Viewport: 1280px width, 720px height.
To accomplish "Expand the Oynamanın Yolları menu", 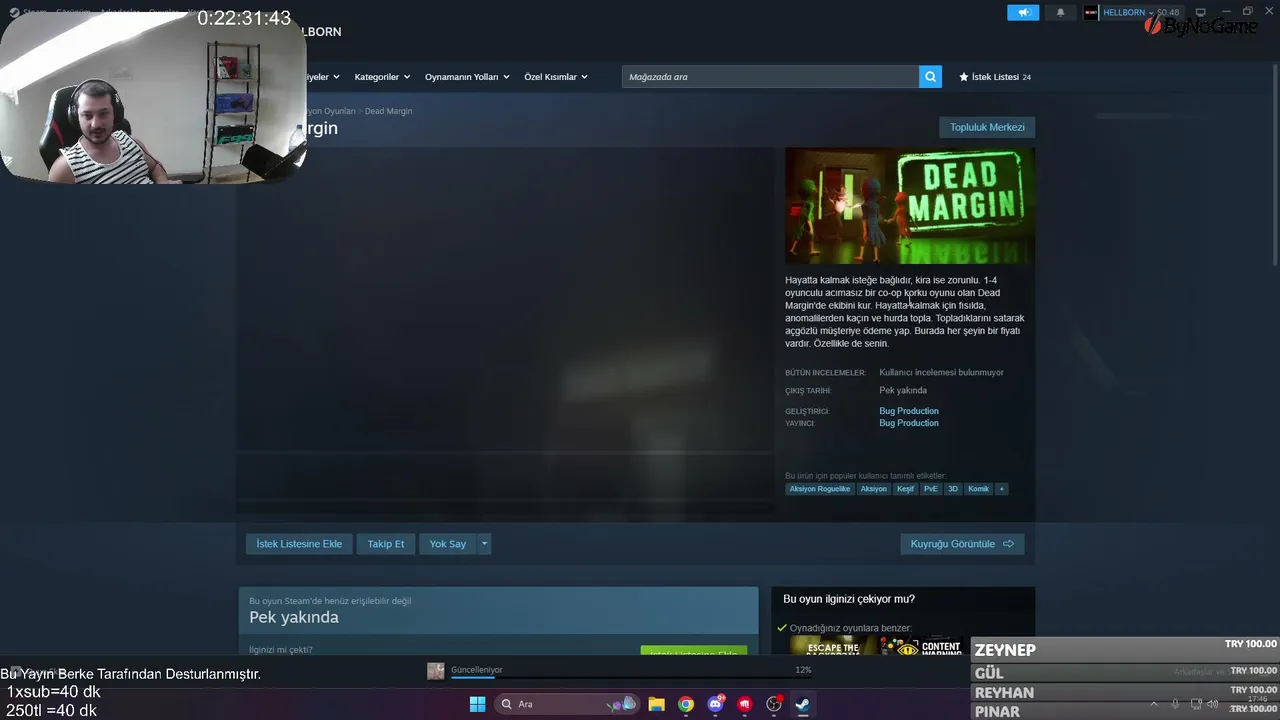I will [x=467, y=77].
